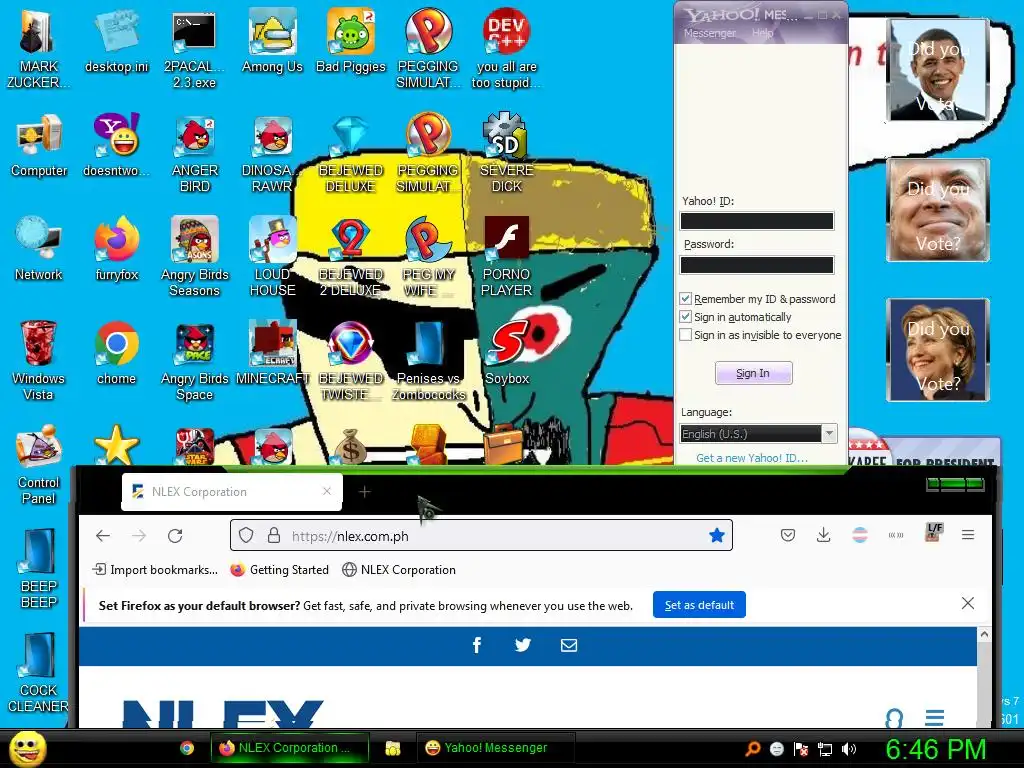Click the taskbar clock showing 6:46 PM

[x=935, y=749]
